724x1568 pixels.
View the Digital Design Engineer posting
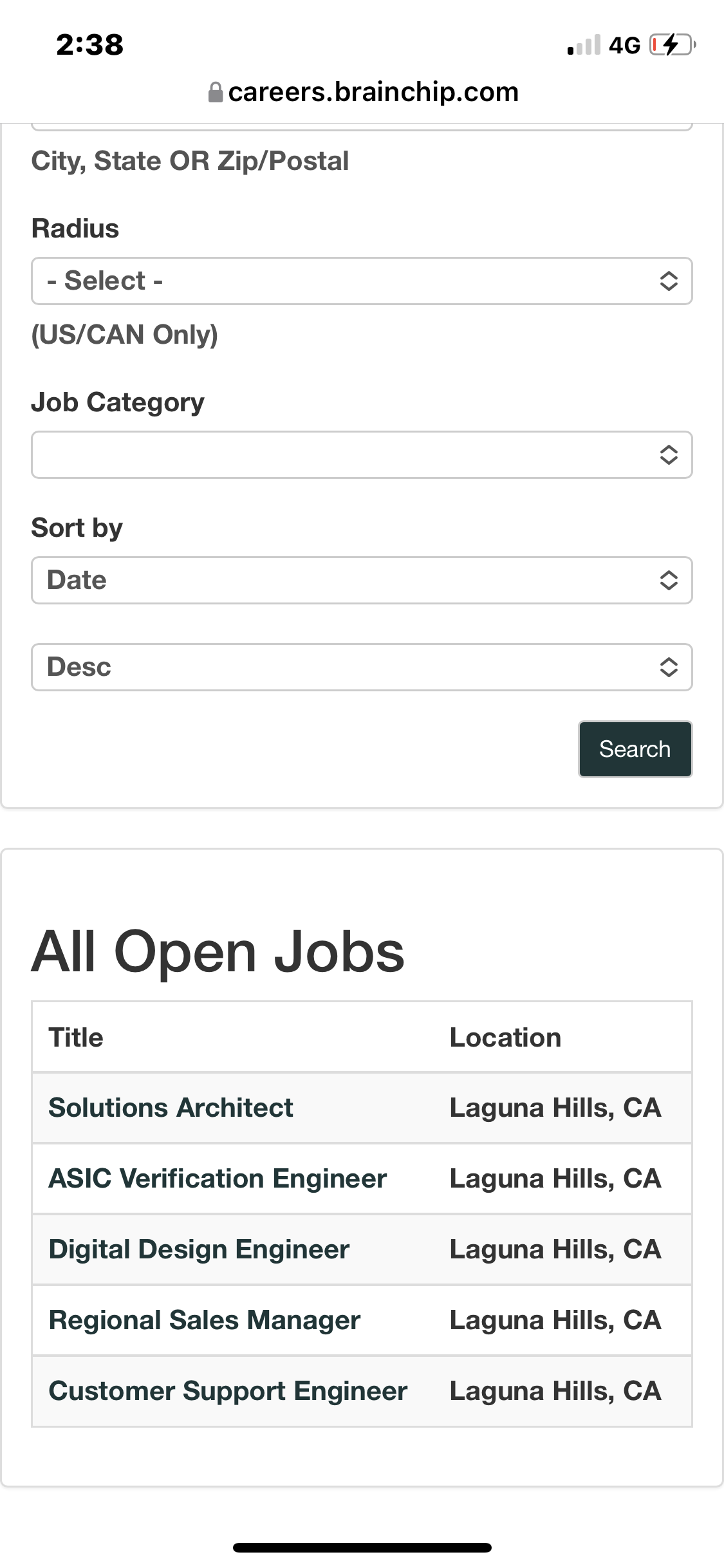[199, 1249]
